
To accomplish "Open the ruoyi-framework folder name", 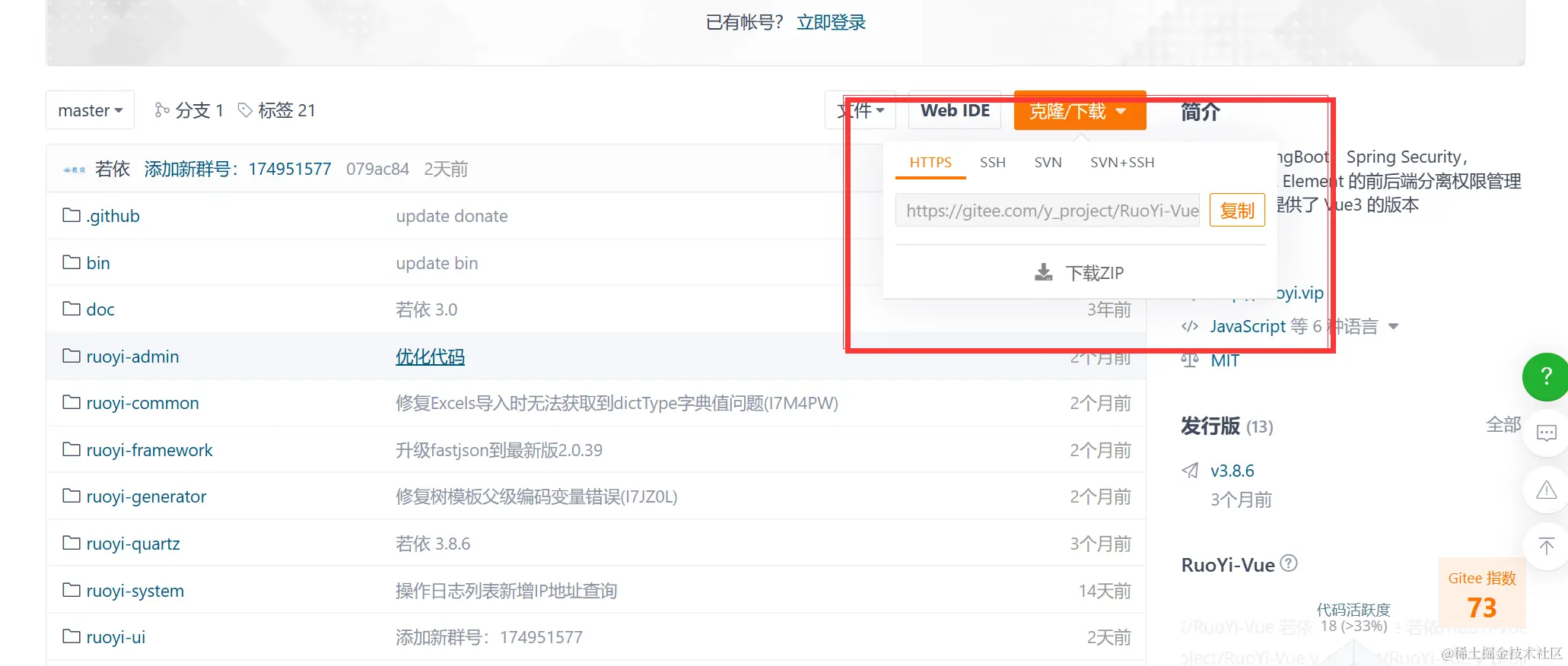I will click(149, 450).
